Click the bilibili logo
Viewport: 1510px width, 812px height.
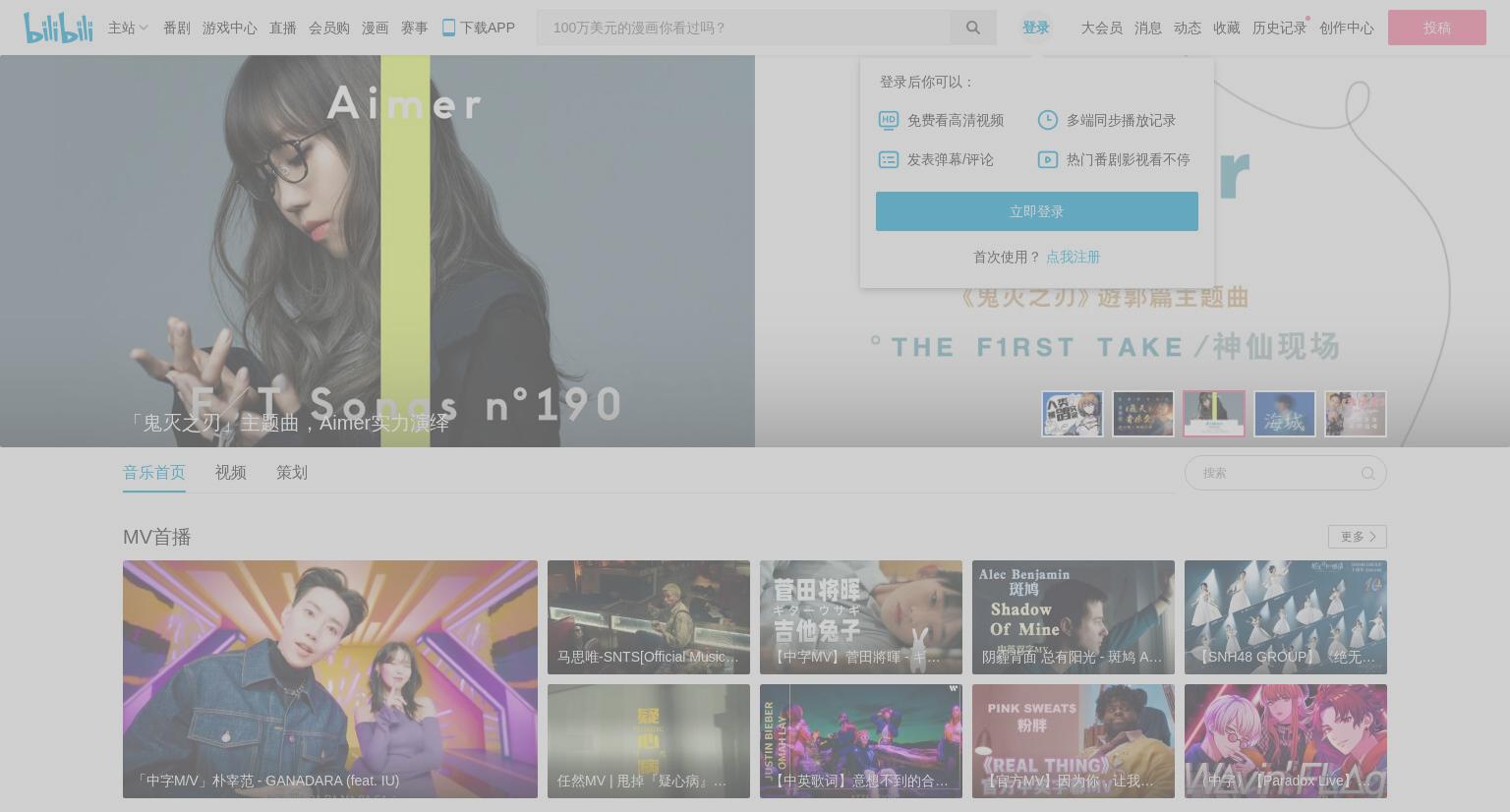coord(58,28)
